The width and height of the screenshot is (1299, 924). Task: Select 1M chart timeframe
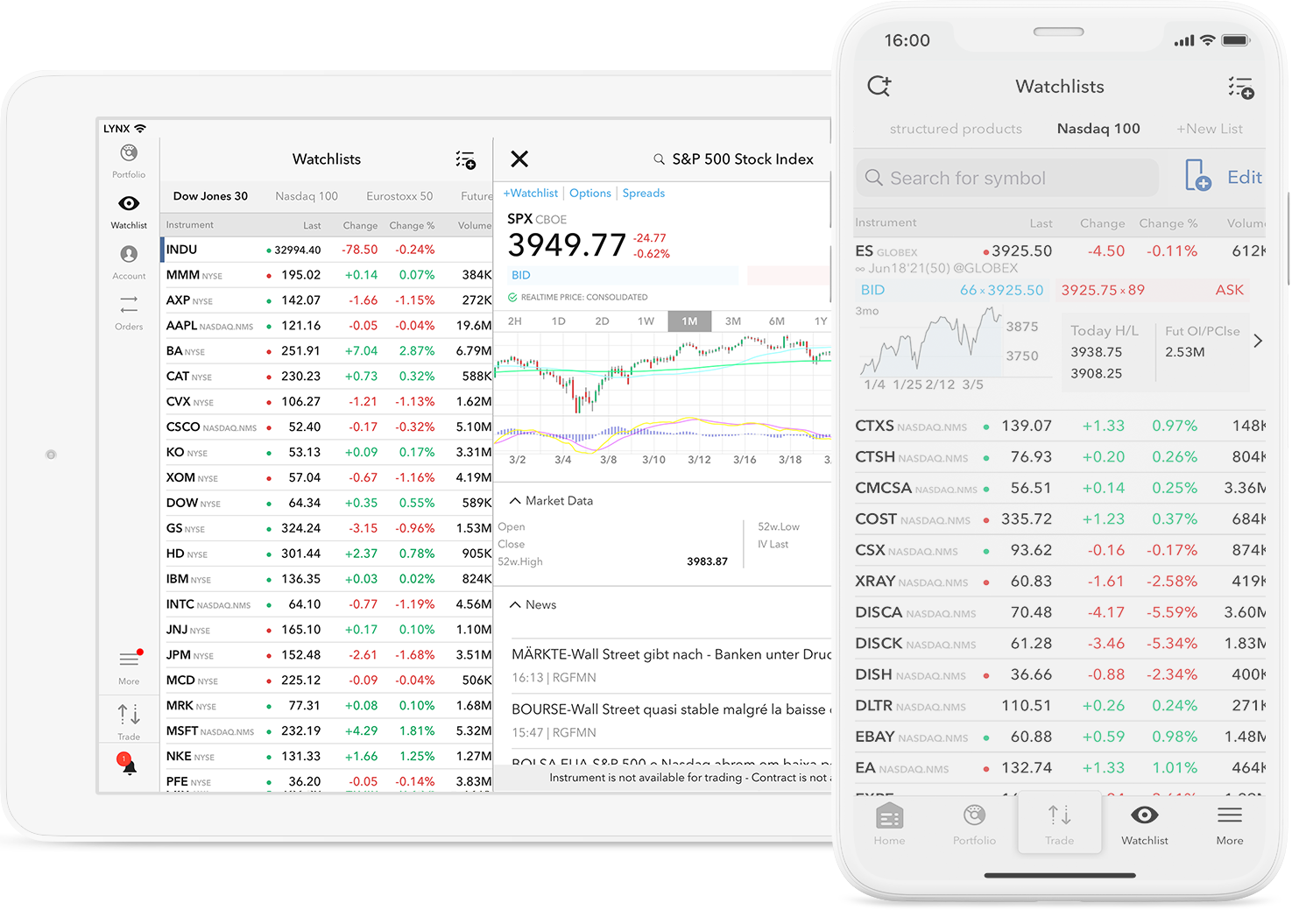click(689, 321)
